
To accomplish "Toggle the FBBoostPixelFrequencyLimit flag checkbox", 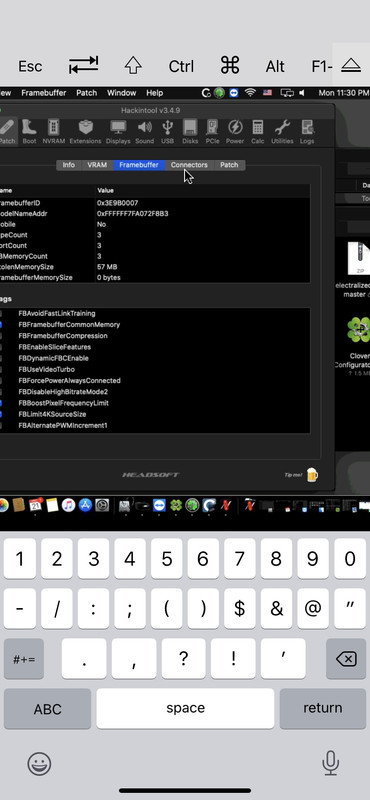I will pyautogui.click(x=0, y=403).
